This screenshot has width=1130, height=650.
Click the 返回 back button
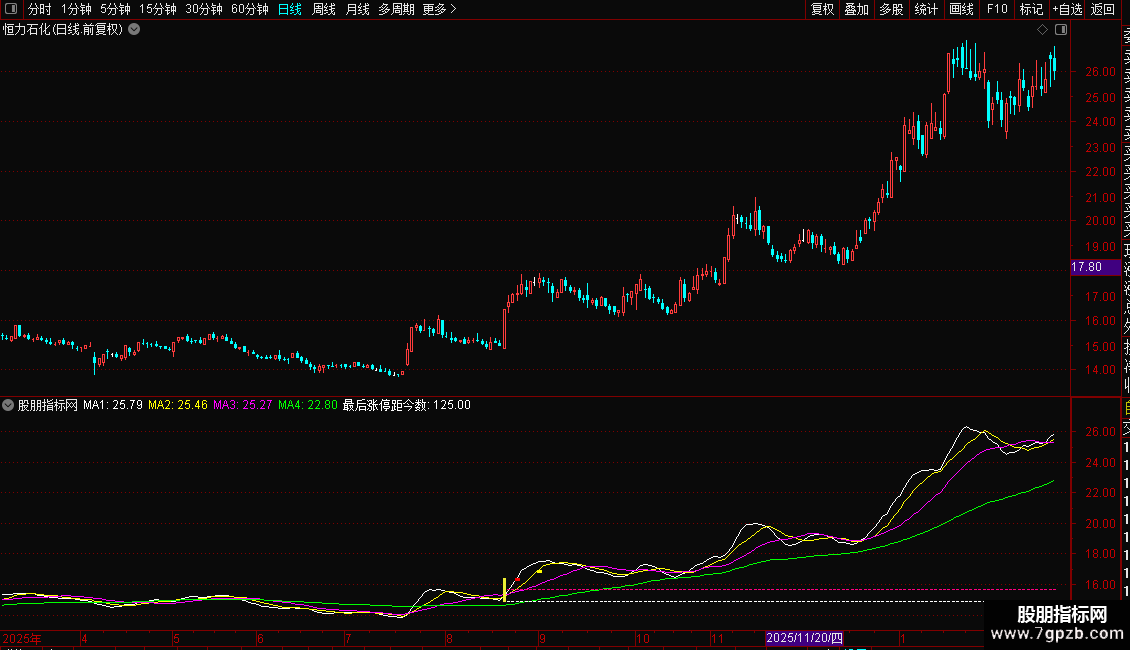(1103, 9)
